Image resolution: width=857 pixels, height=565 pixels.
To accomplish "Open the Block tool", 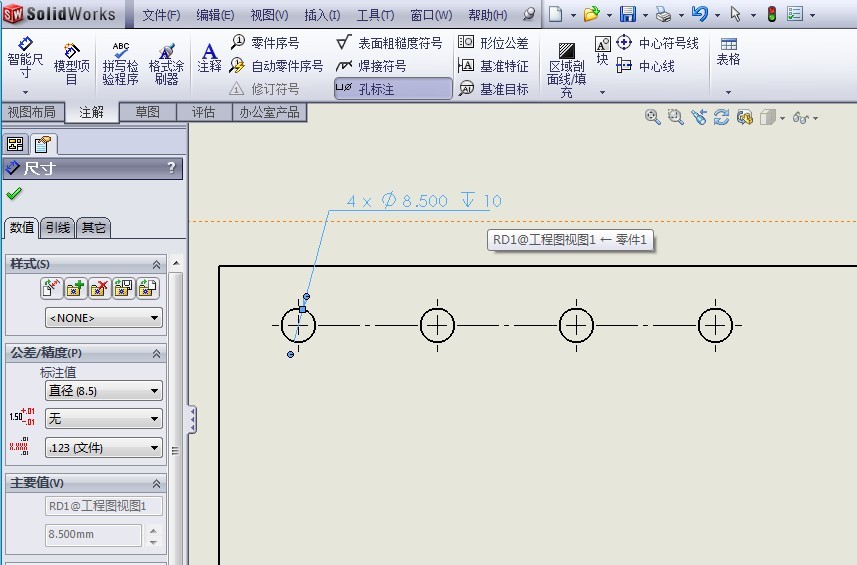I will click(x=602, y=50).
